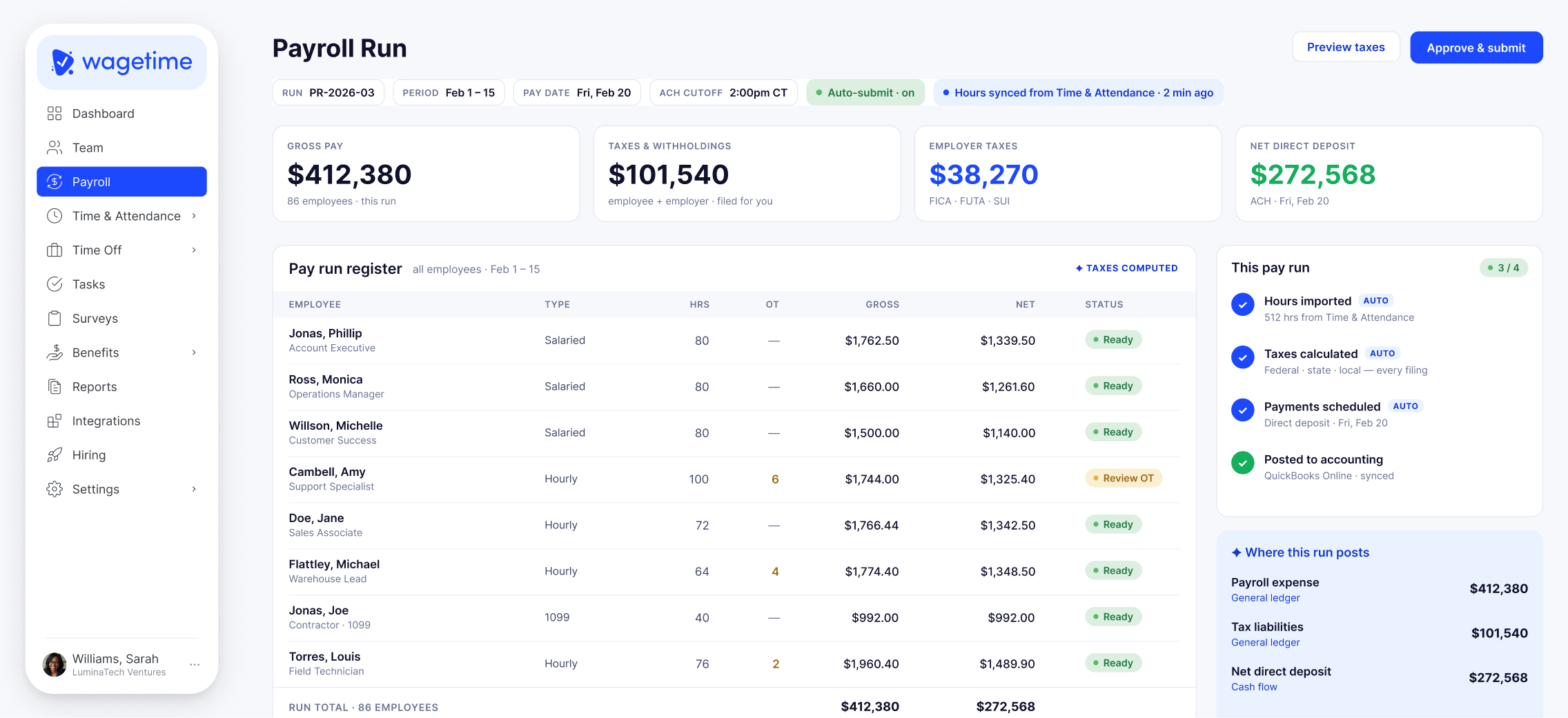The height and width of the screenshot is (718, 1568).
Task: Click the STATUS column header
Action: click(1104, 304)
